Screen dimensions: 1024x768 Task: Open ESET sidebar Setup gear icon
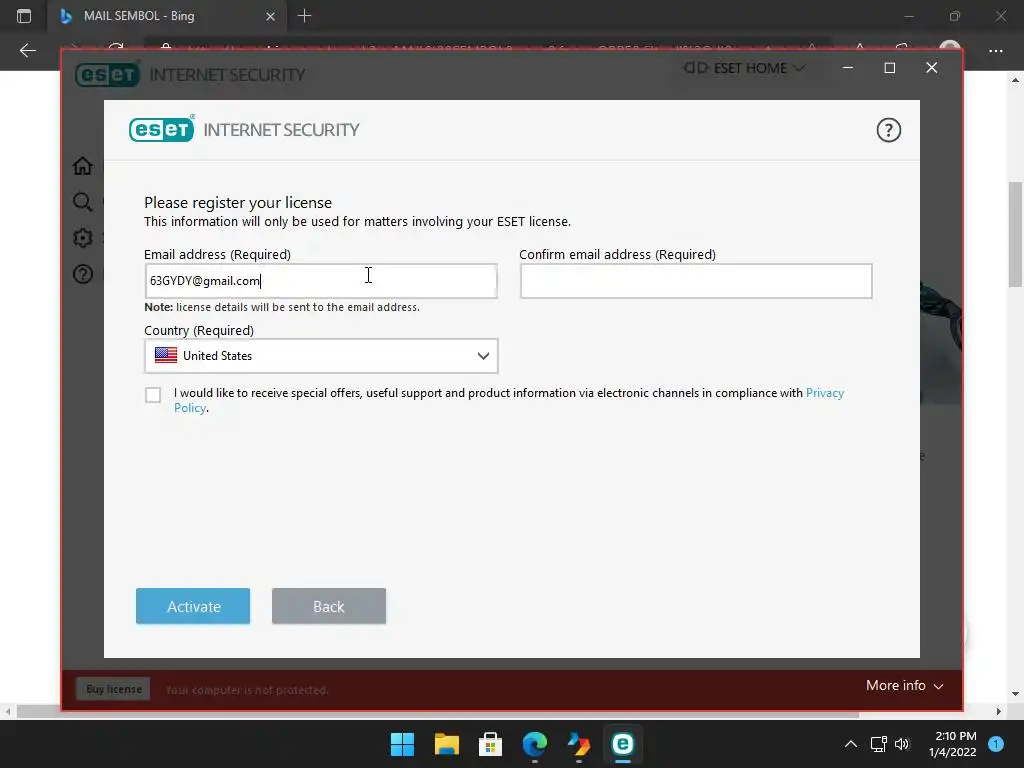pyautogui.click(x=82, y=238)
